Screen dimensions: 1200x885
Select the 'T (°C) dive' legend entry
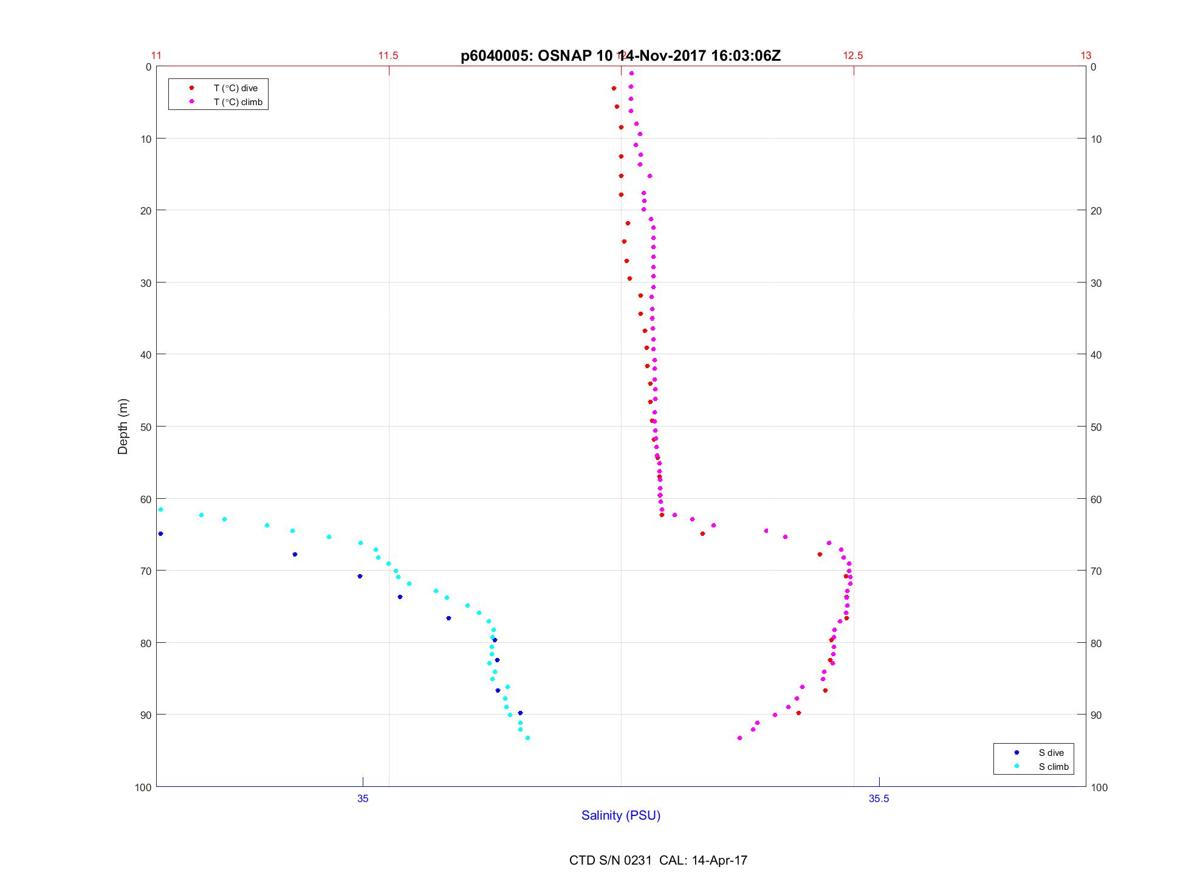point(235,88)
